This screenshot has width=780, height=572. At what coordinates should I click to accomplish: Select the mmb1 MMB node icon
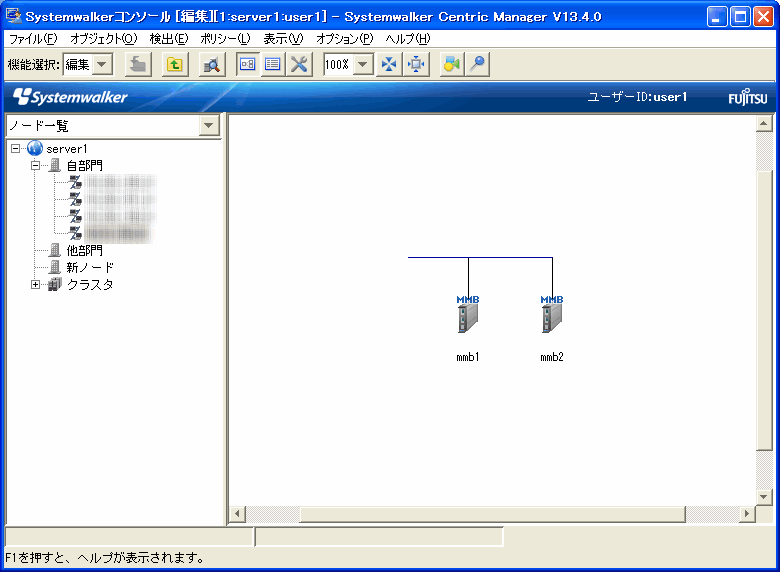[x=468, y=314]
